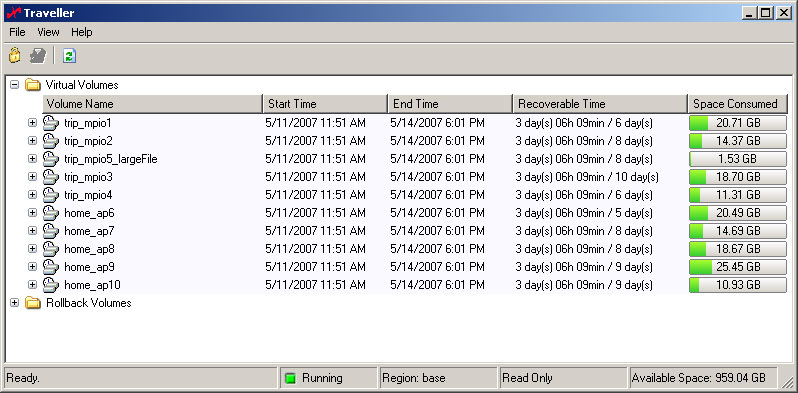Click the trip_mpio2 volume icon

[50, 141]
